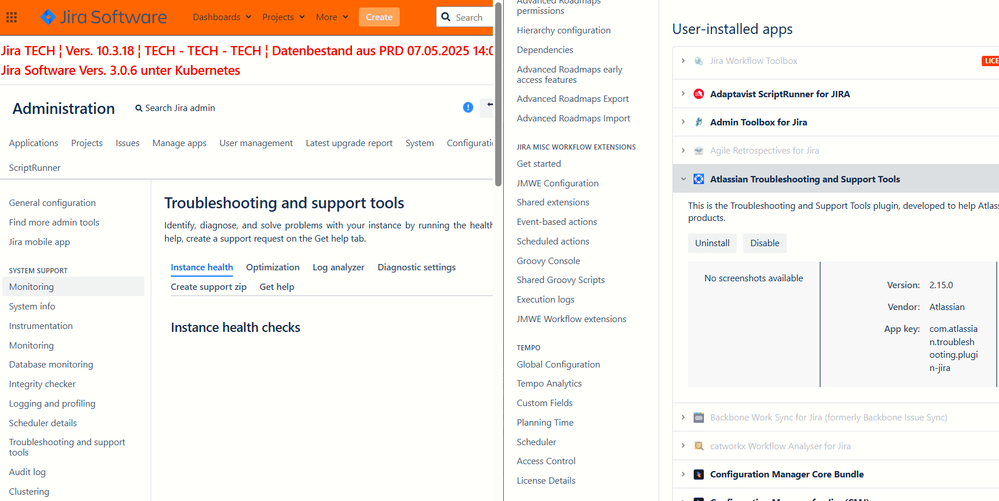The height and width of the screenshot is (501, 999).
Task: Open Scheduler details sidebar link
Action: 43,423
